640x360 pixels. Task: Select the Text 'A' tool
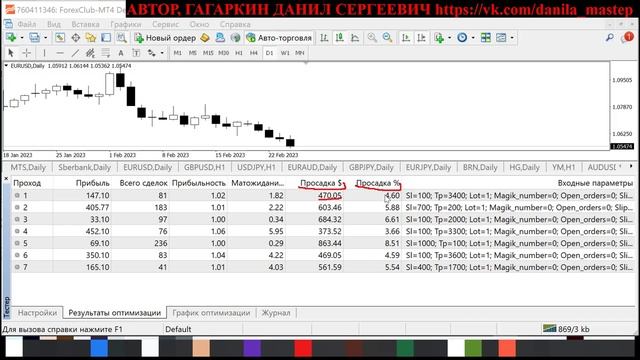click(121, 53)
